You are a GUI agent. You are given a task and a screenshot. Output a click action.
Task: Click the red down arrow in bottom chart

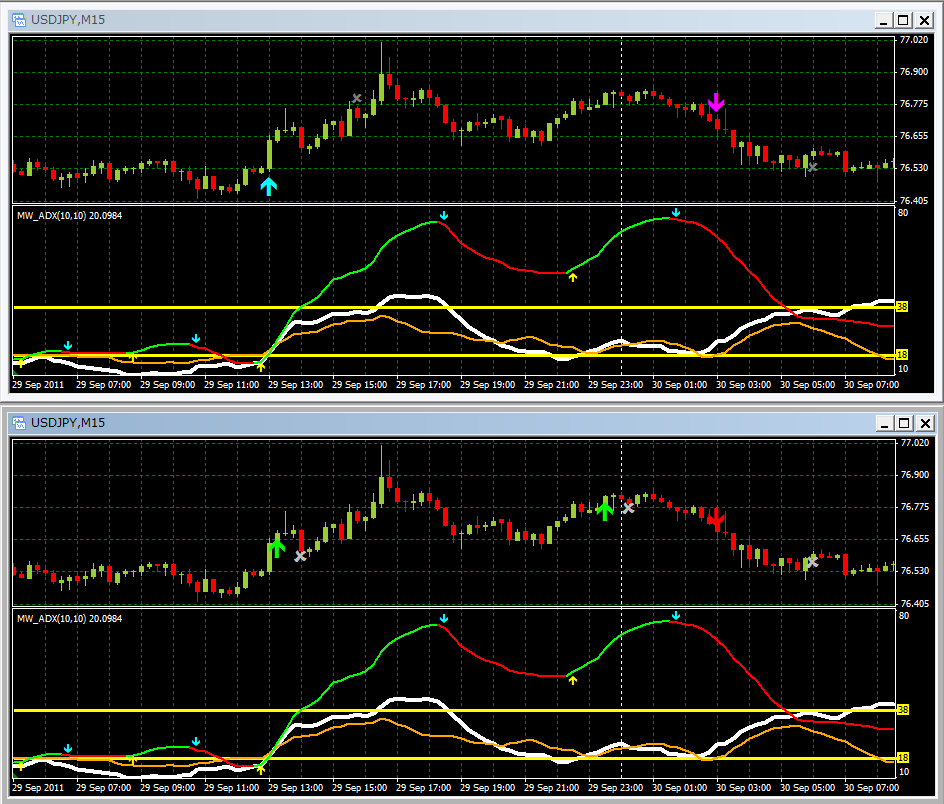[715, 520]
